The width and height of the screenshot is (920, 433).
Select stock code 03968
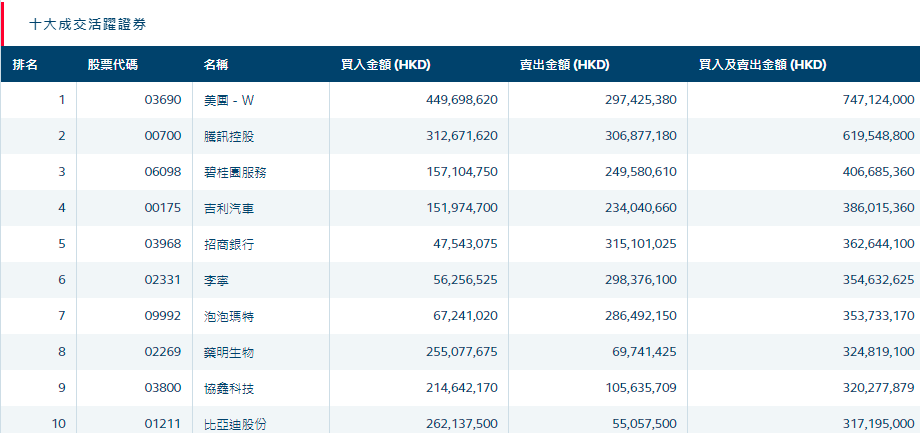[163, 244]
